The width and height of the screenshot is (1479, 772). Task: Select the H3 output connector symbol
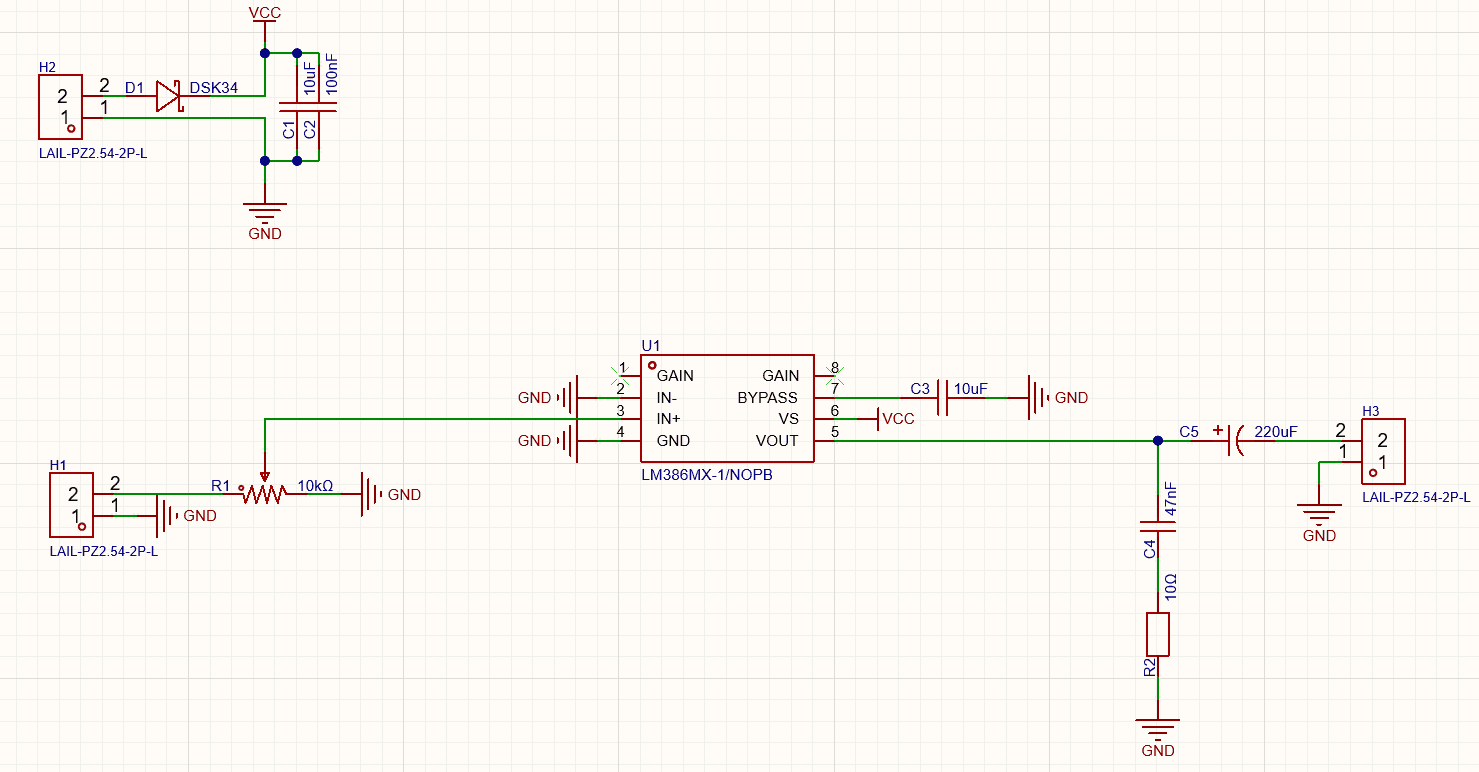click(x=1386, y=451)
